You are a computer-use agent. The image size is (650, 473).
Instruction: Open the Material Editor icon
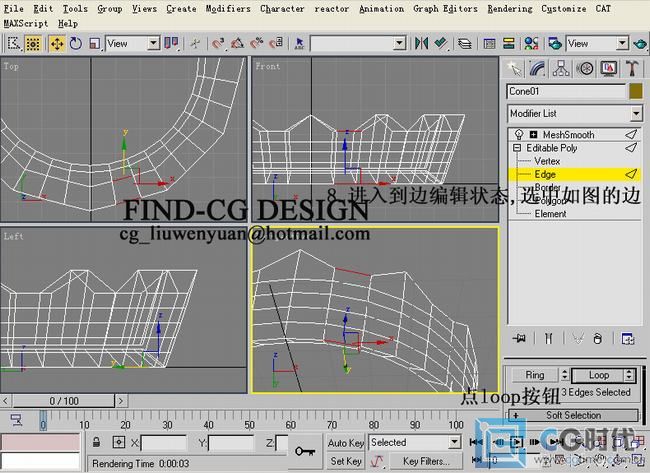point(531,43)
